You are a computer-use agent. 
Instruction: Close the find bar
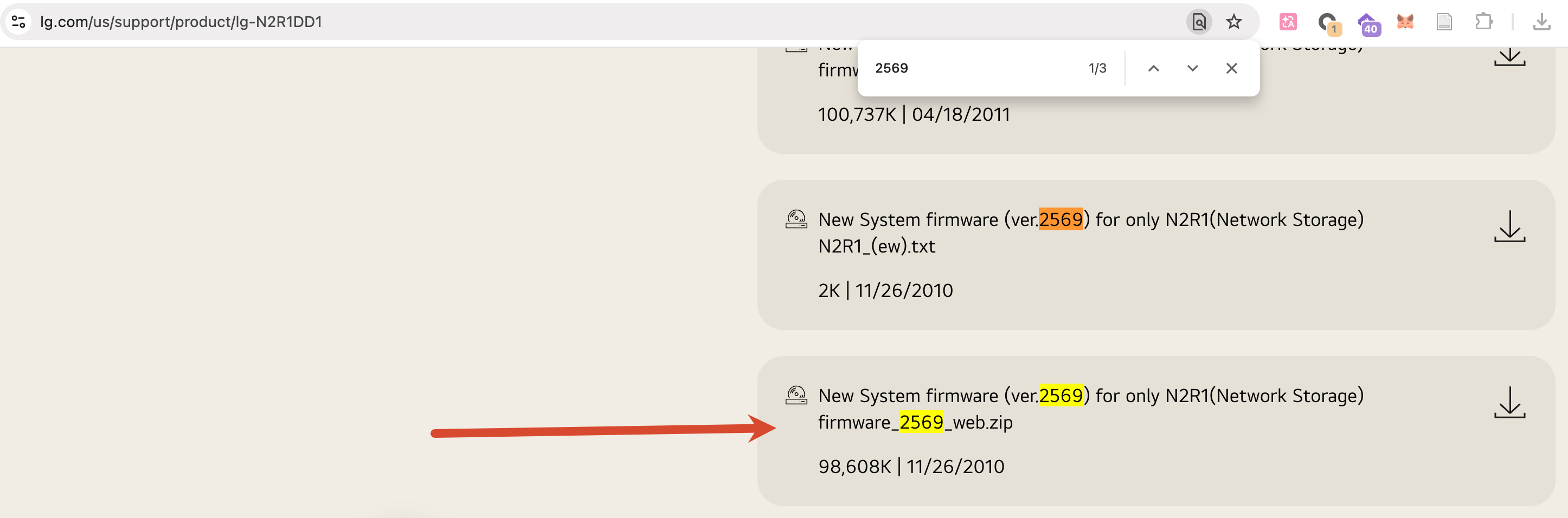point(1231,68)
